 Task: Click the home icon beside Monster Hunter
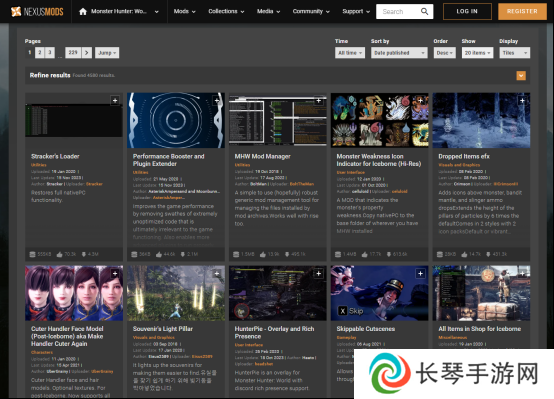tap(83, 12)
